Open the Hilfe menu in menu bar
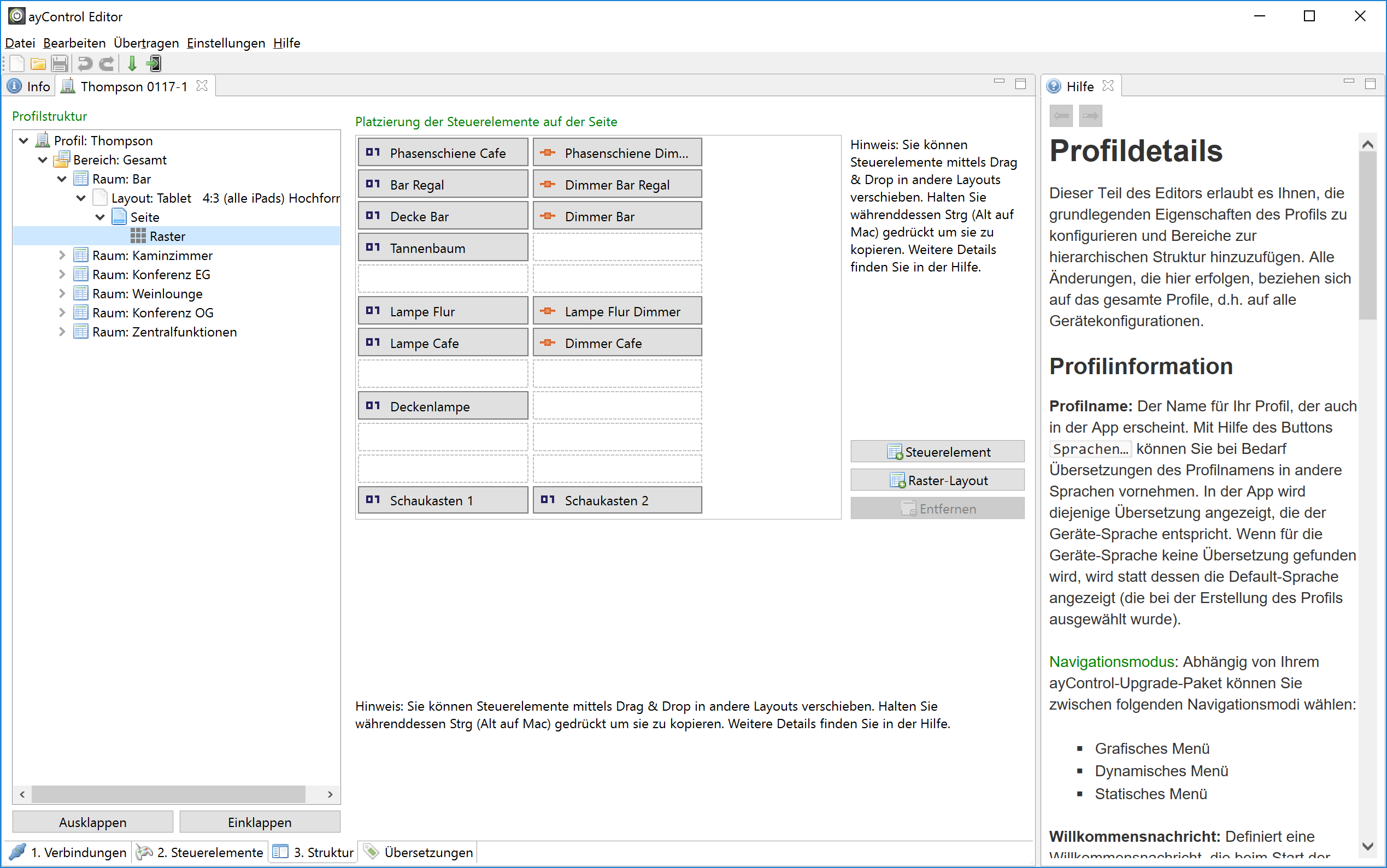The image size is (1387, 868). point(286,43)
